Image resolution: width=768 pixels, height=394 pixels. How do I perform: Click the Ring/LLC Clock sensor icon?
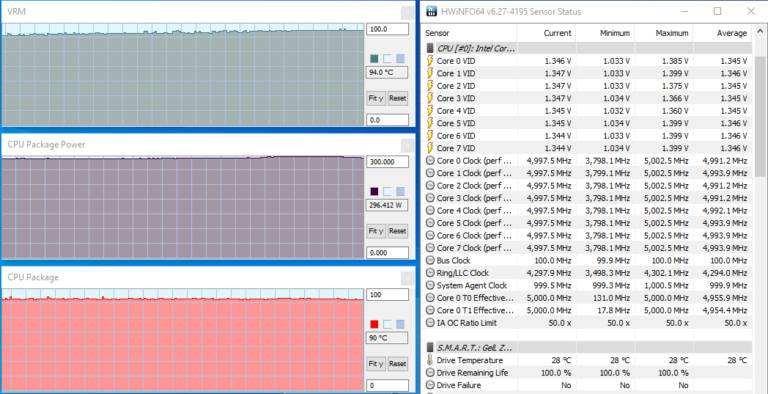430,273
